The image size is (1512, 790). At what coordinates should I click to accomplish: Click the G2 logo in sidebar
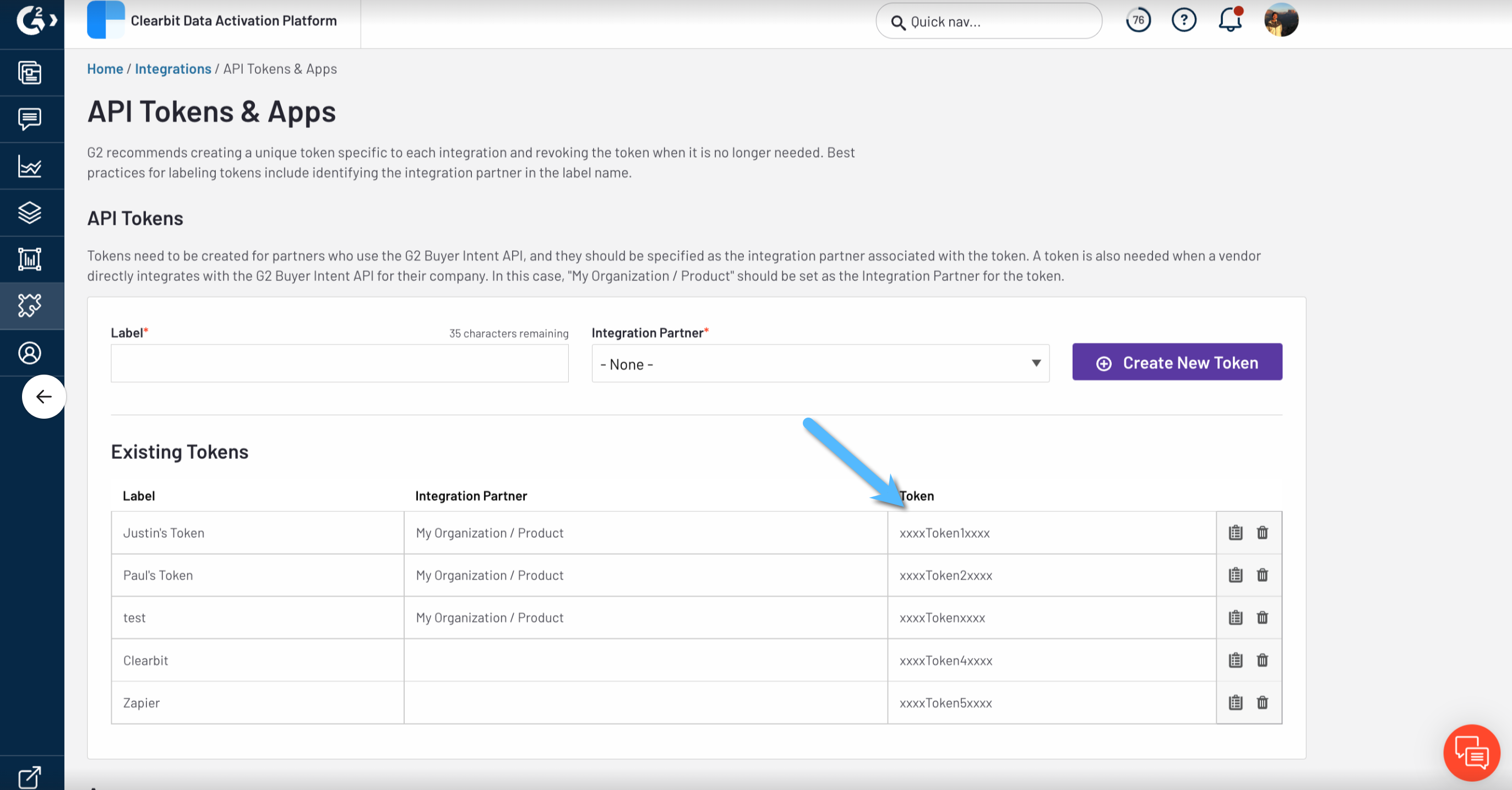coord(30,20)
